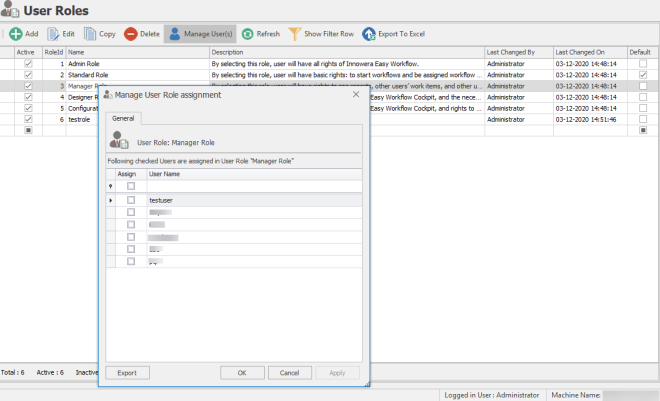Close the Manage User Role assignment dialog

(x=356, y=94)
